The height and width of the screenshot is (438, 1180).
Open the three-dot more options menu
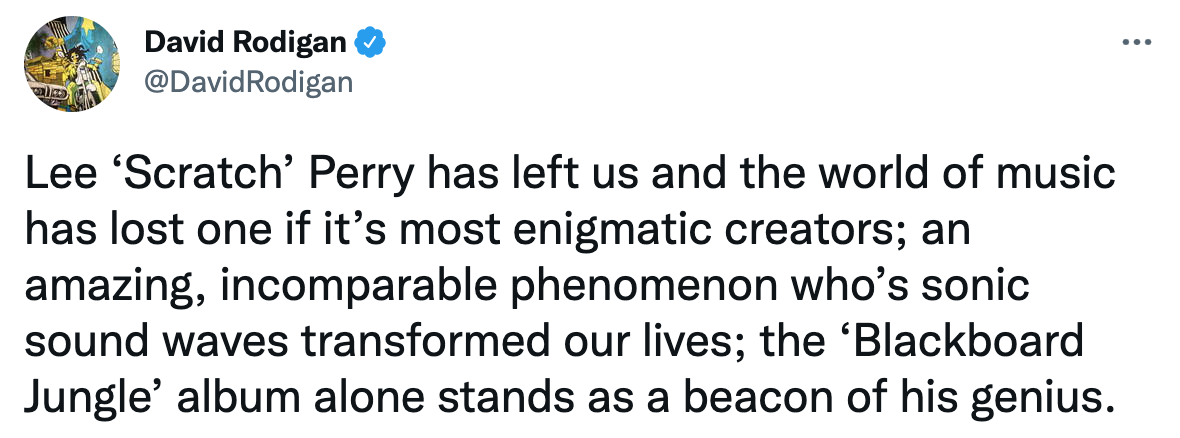pyautogui.click(x=1136, y=43)
